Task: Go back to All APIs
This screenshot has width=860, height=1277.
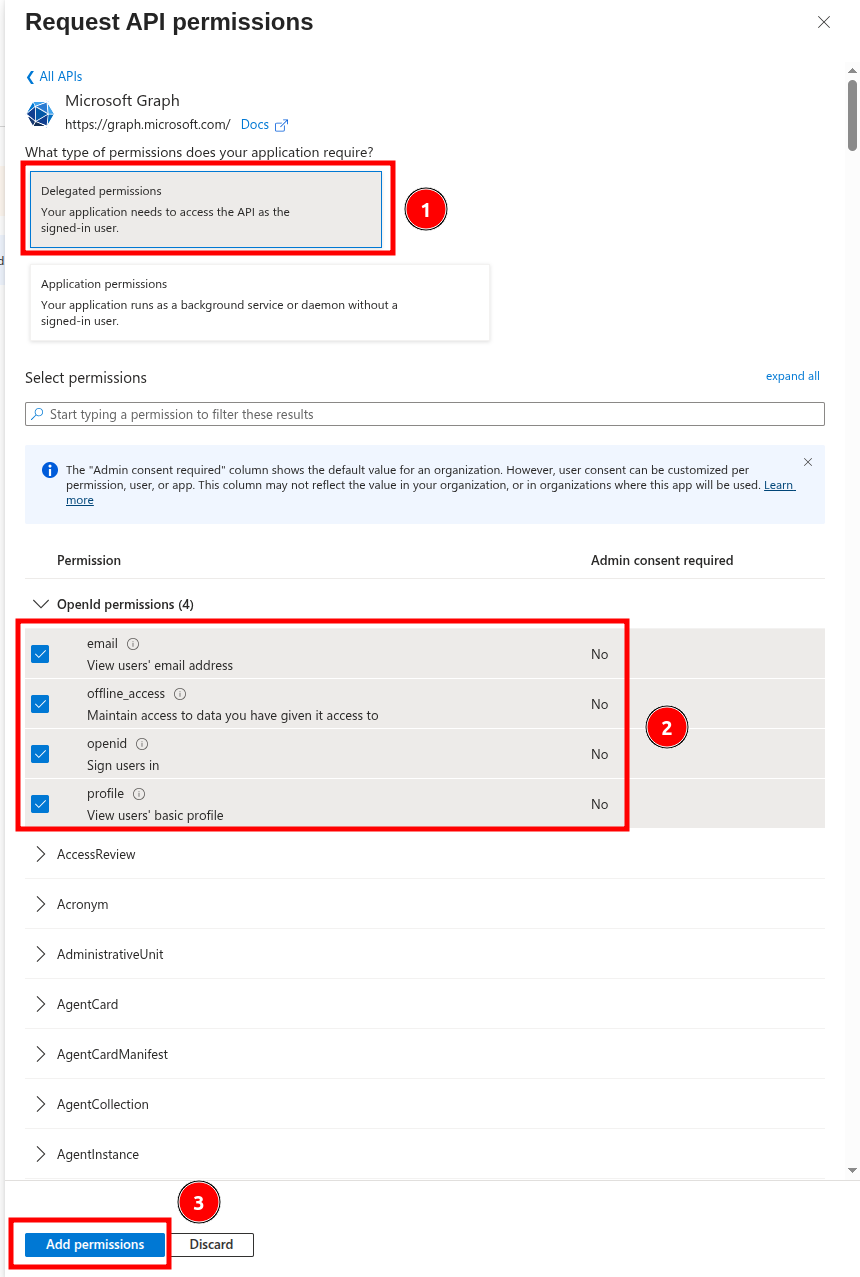Action: pyautogui.click(x=54, y=76)
